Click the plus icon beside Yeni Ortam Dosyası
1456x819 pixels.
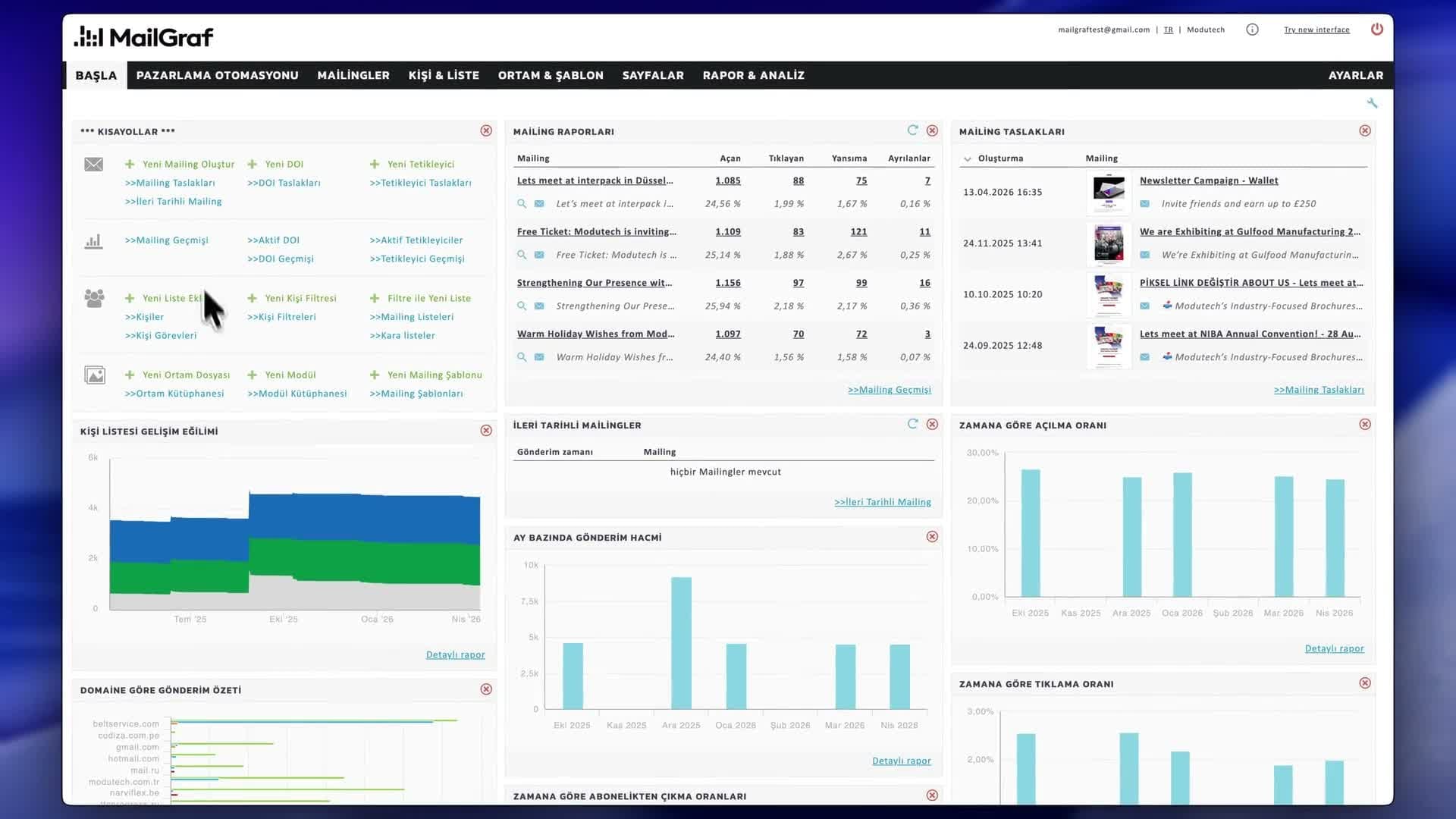130,375
